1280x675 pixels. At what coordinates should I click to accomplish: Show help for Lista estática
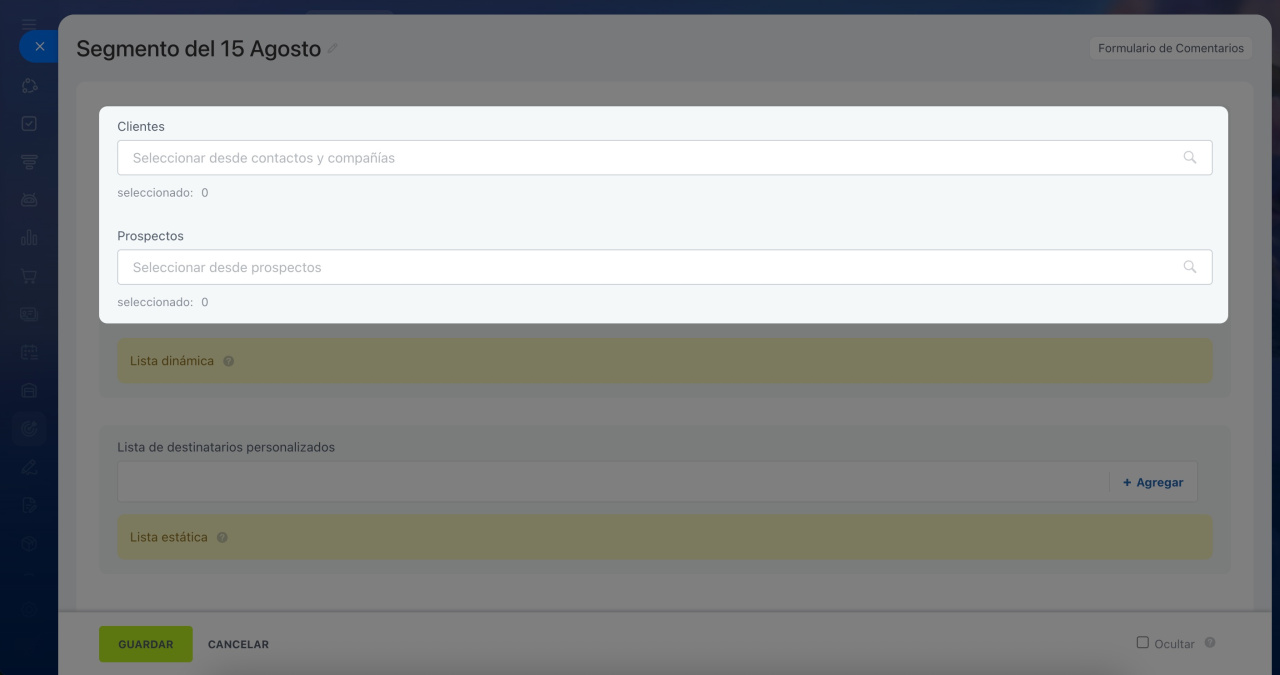[x=222, y=537]
